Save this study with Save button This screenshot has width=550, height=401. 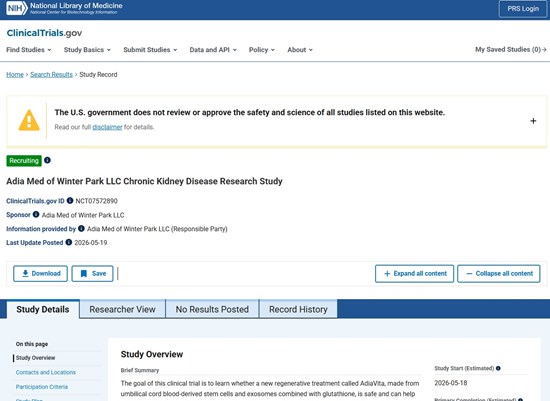point(93,274)
